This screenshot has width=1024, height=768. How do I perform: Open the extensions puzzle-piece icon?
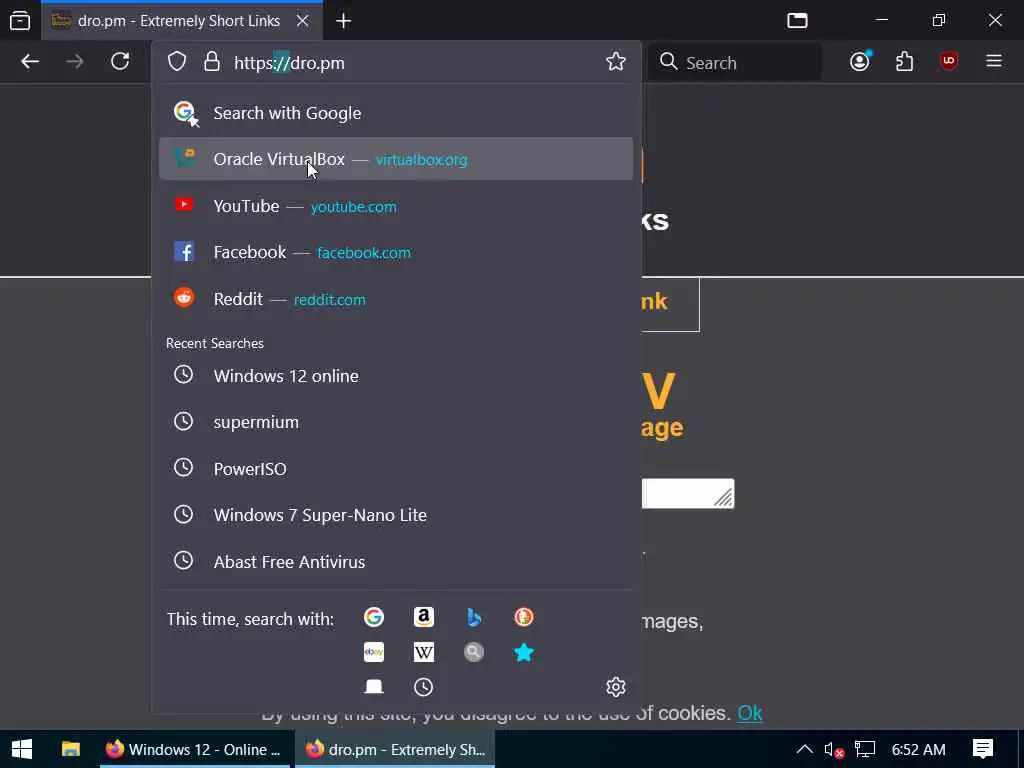(x=904, y=62)
